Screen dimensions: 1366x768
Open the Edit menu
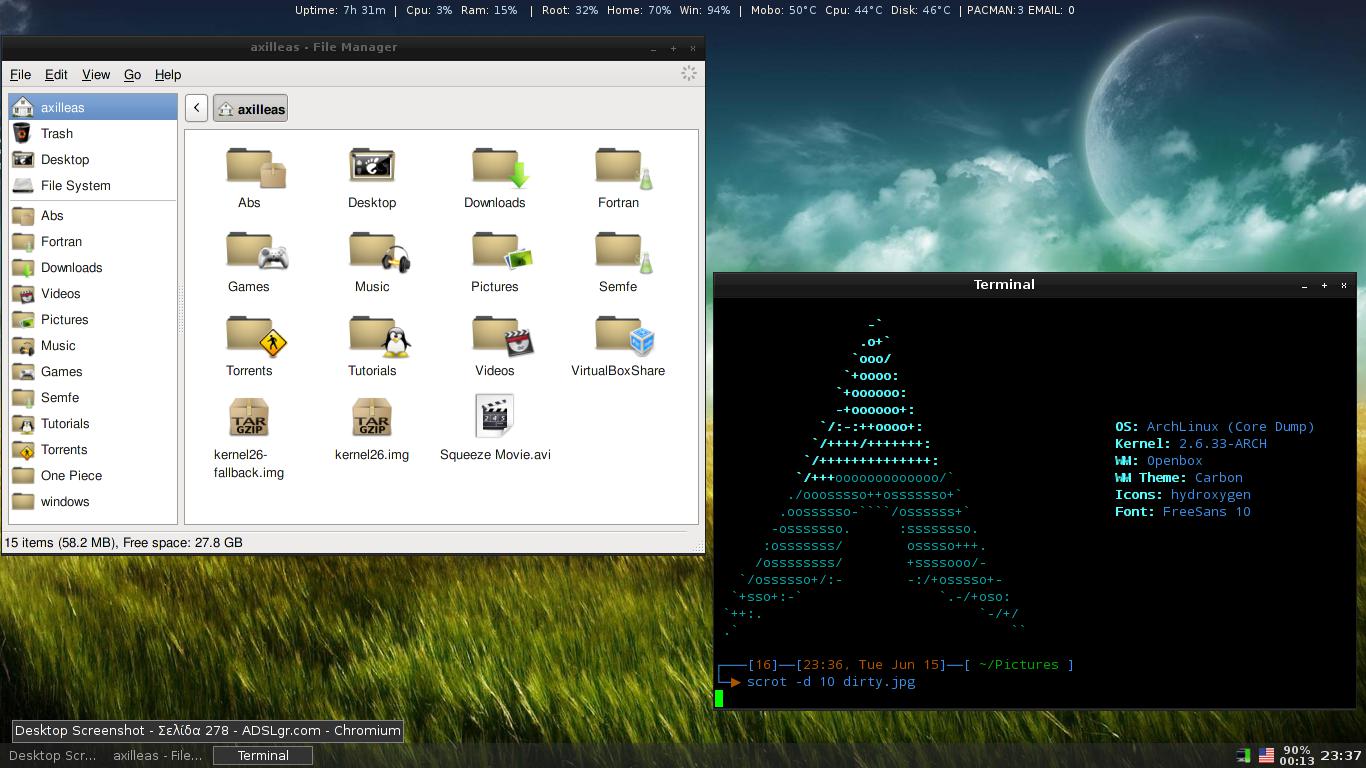pyautogui.click(x=56, y=74)
